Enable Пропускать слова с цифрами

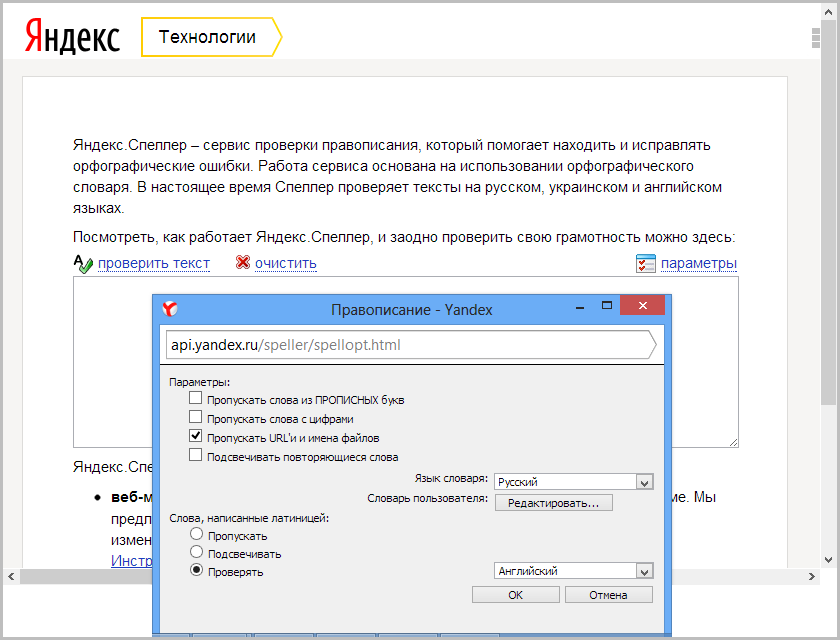point(196,417)
